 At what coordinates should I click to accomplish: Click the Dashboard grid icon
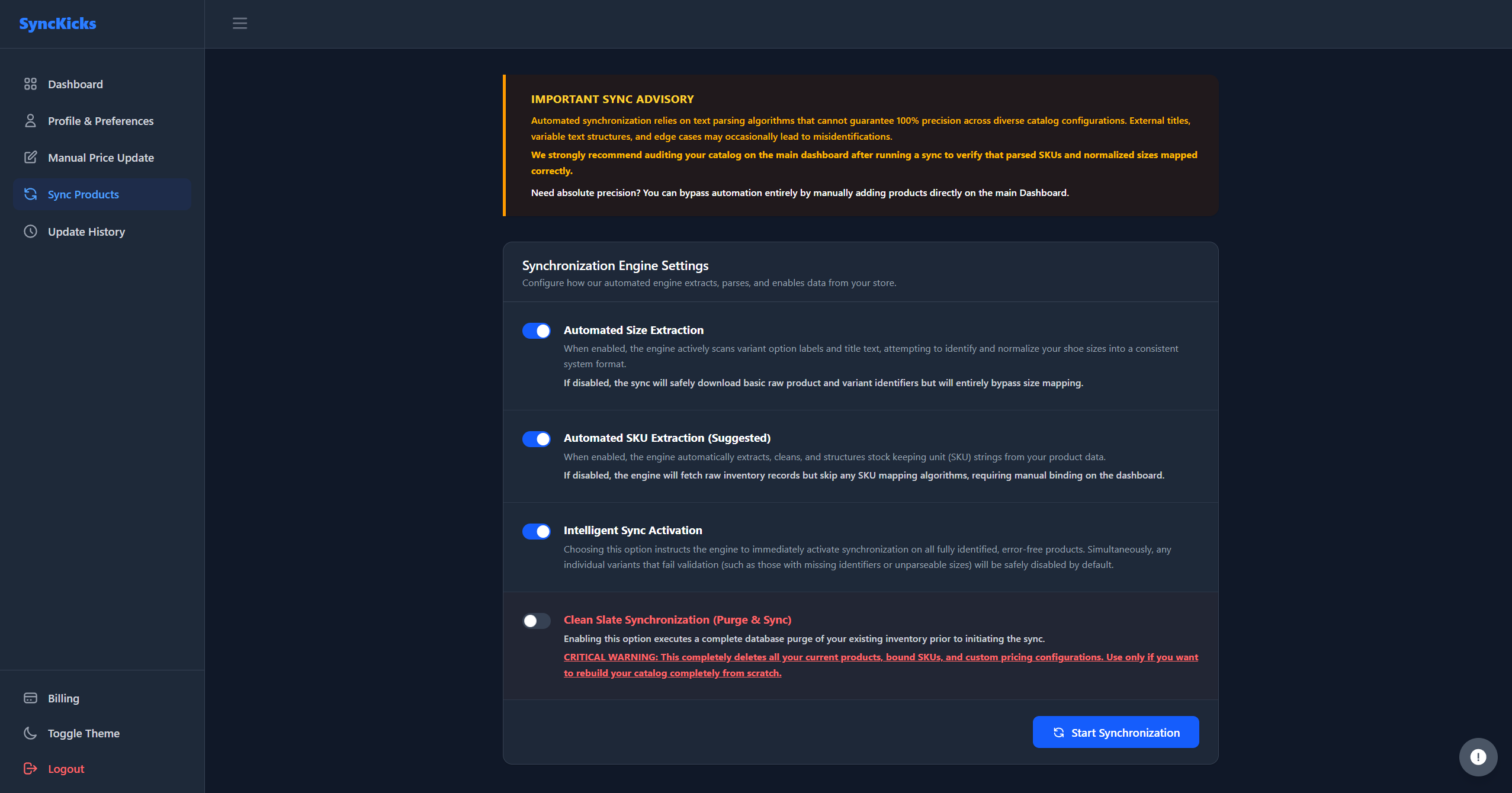30,84
